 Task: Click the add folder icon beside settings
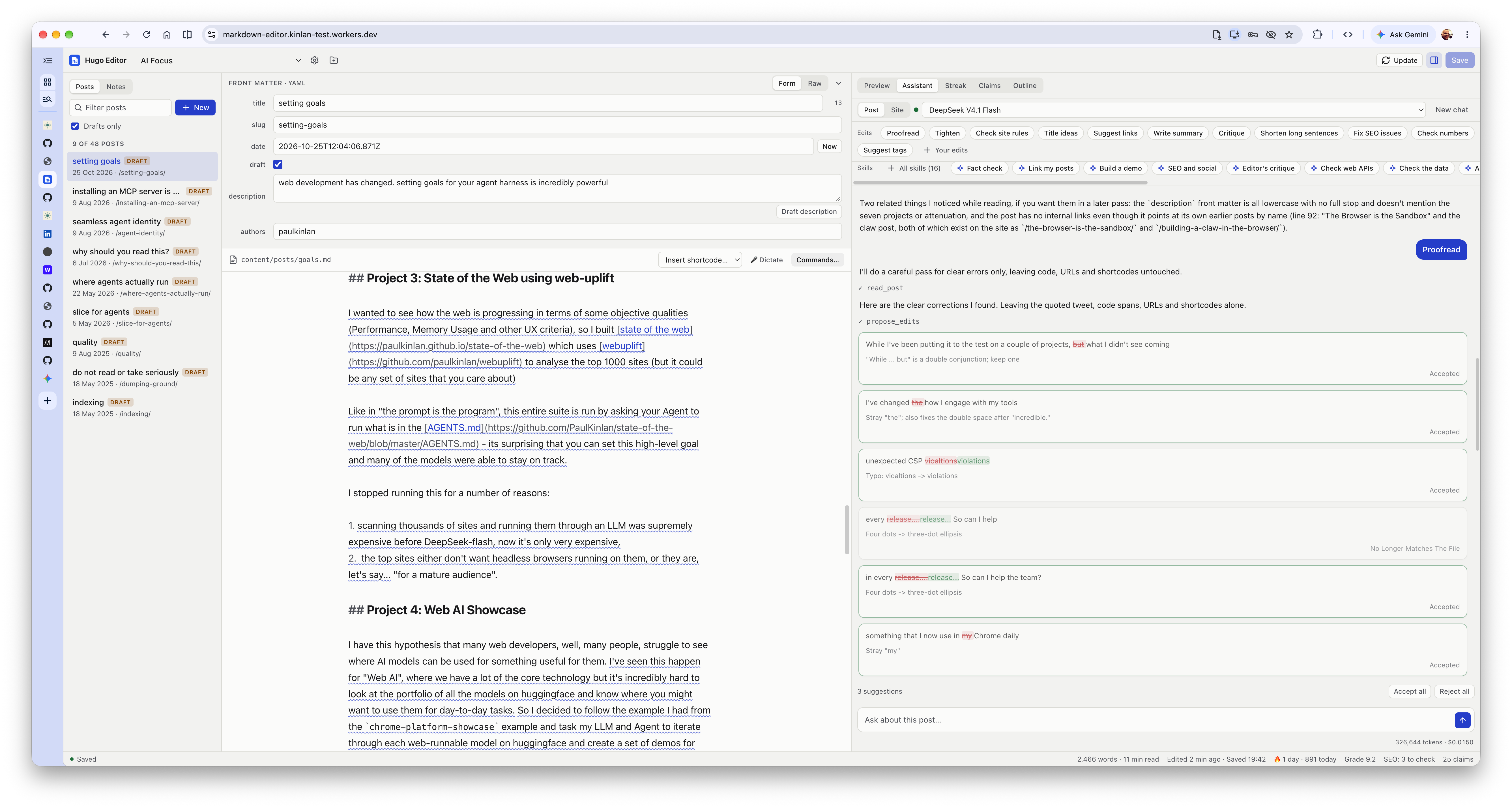point(334,61)
